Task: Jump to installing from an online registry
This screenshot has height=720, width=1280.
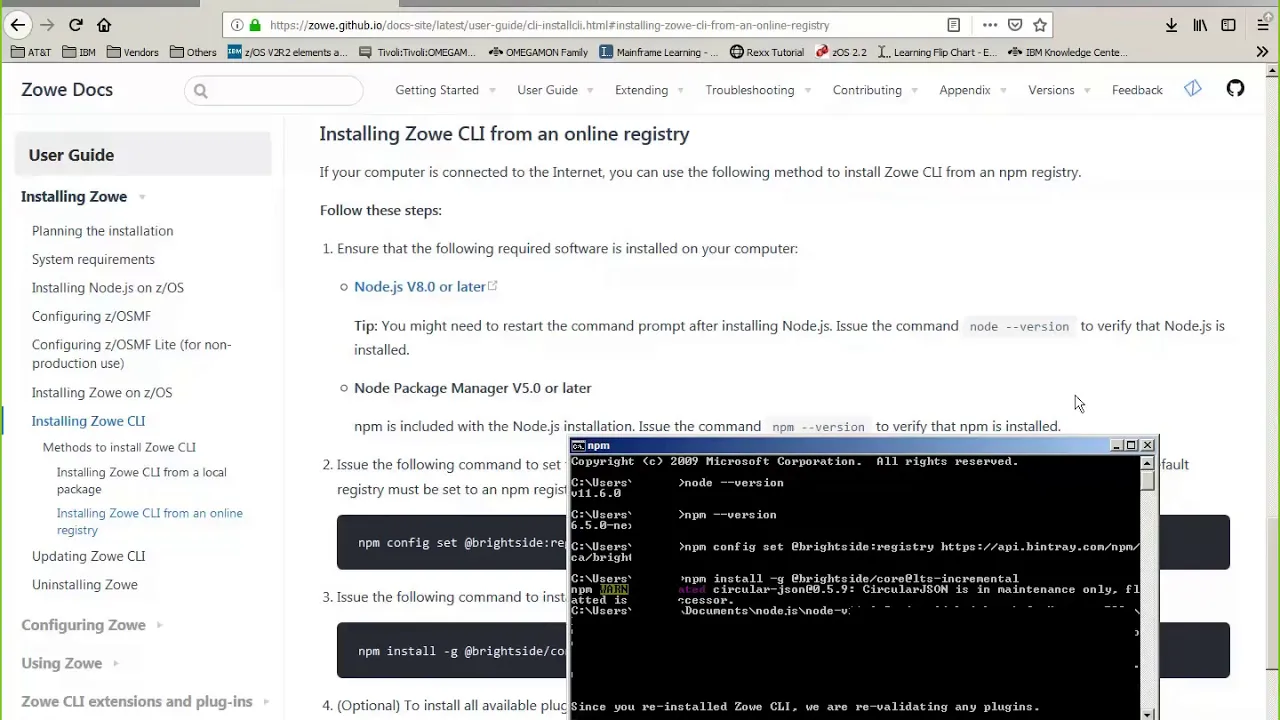Action: point(150,521)
